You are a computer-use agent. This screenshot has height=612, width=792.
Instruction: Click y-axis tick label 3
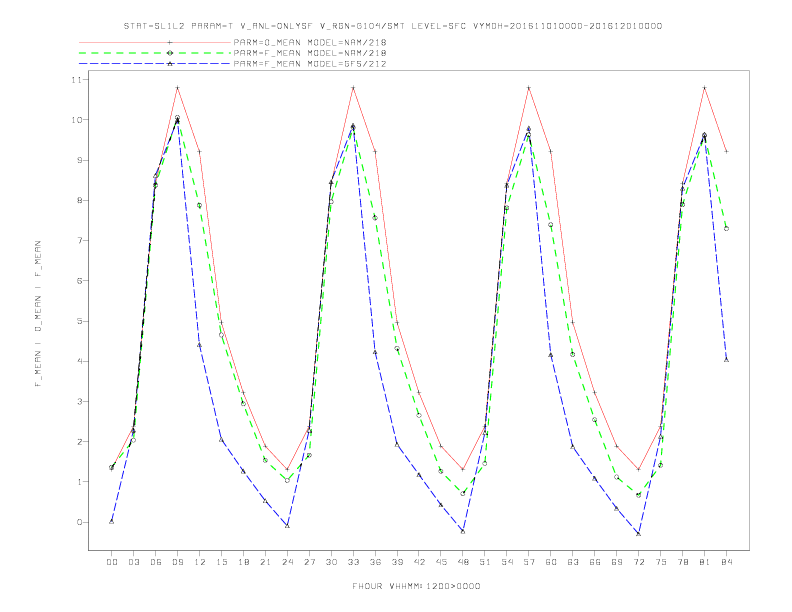click(x=79, y=401)
